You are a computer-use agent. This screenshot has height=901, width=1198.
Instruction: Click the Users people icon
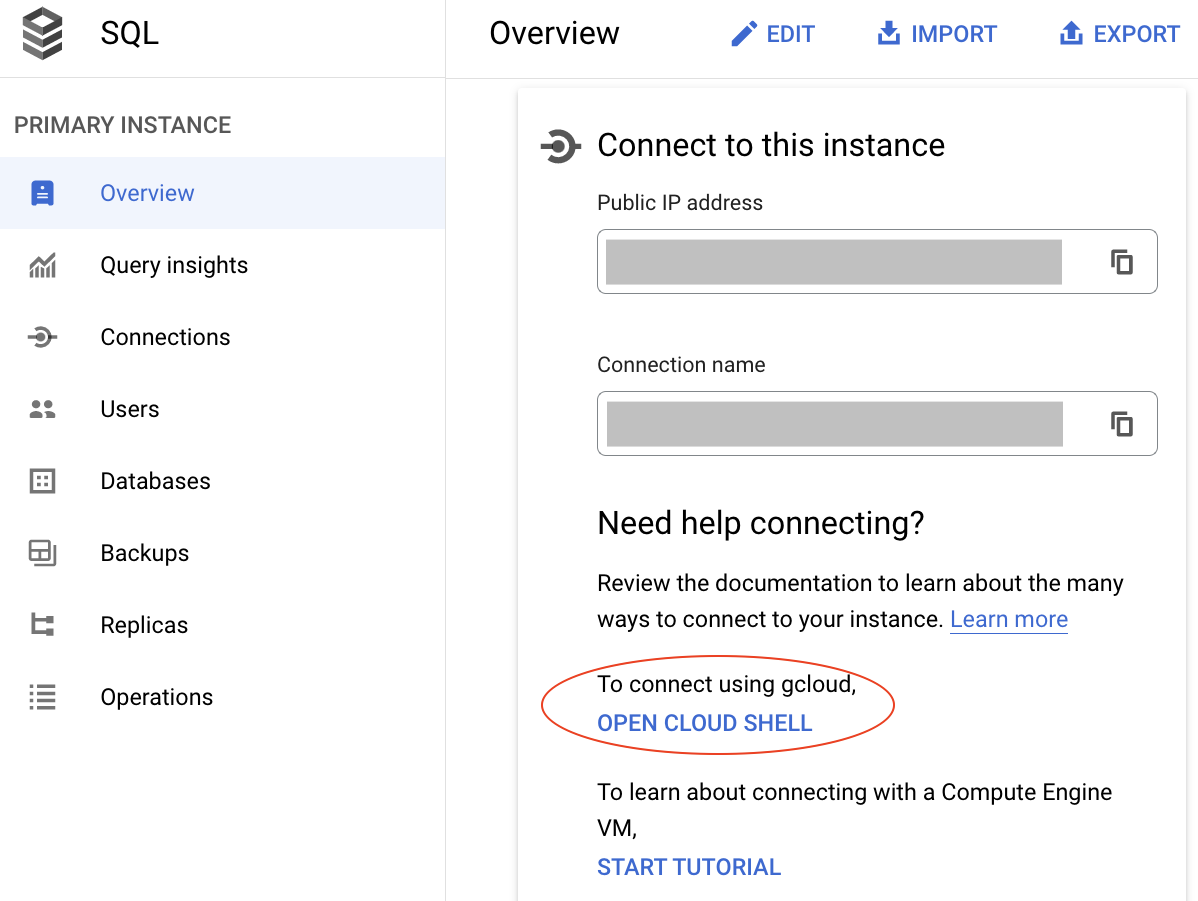click(42, 409)
